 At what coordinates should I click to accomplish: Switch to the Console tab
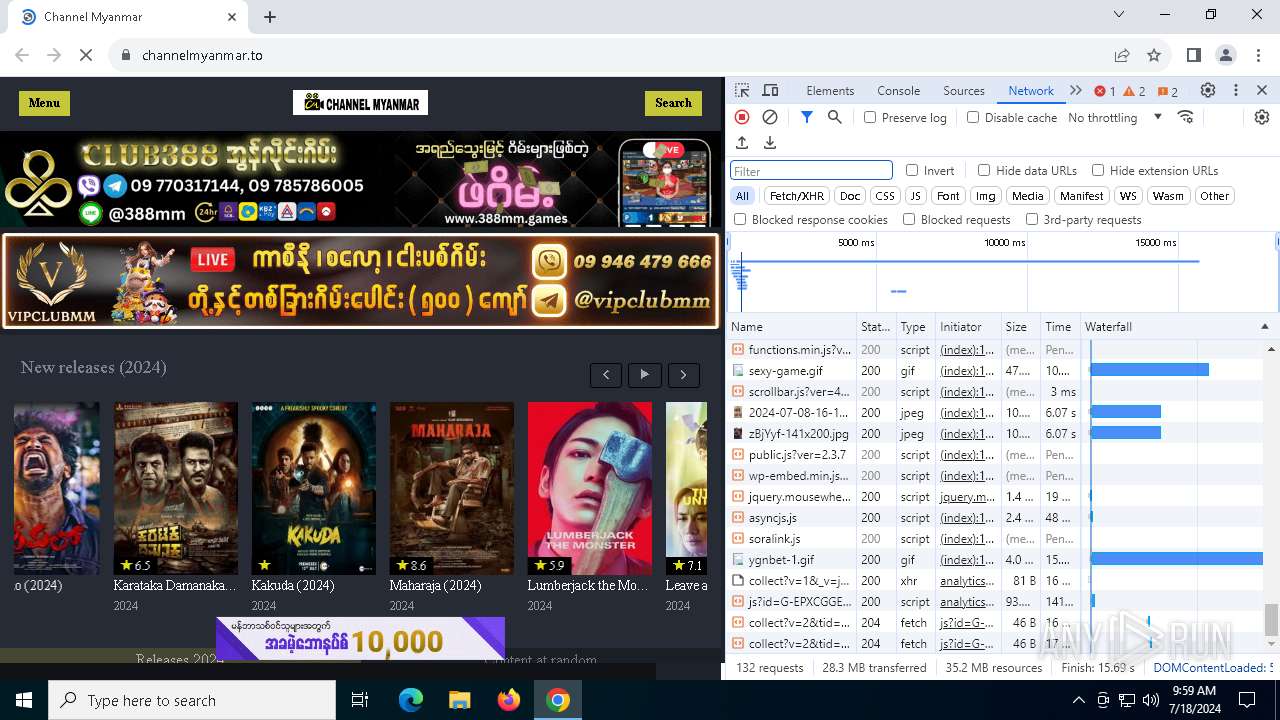[x=898, y=90]
